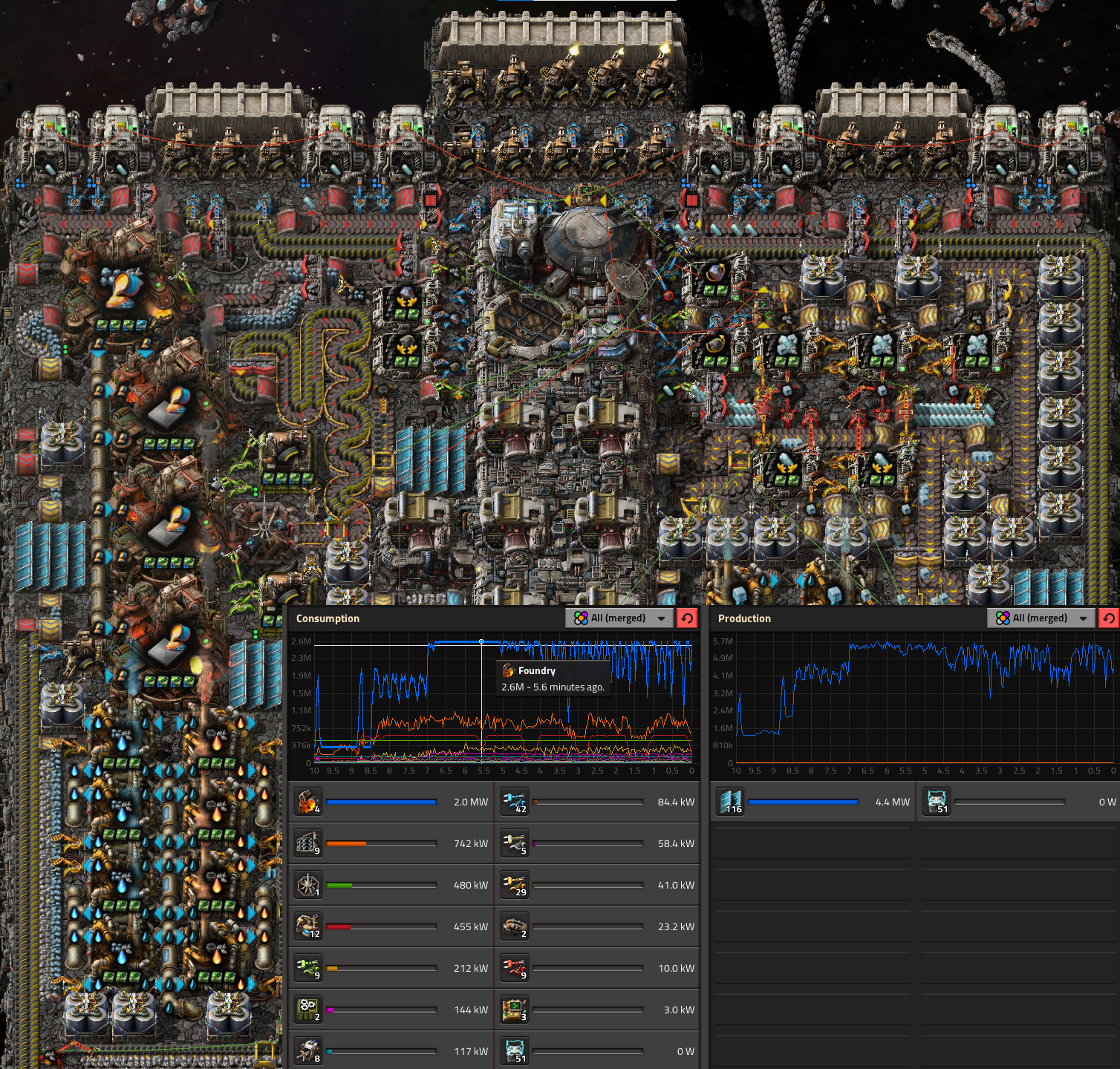Click the yellow inserter icon showing 29

point(514,885)
